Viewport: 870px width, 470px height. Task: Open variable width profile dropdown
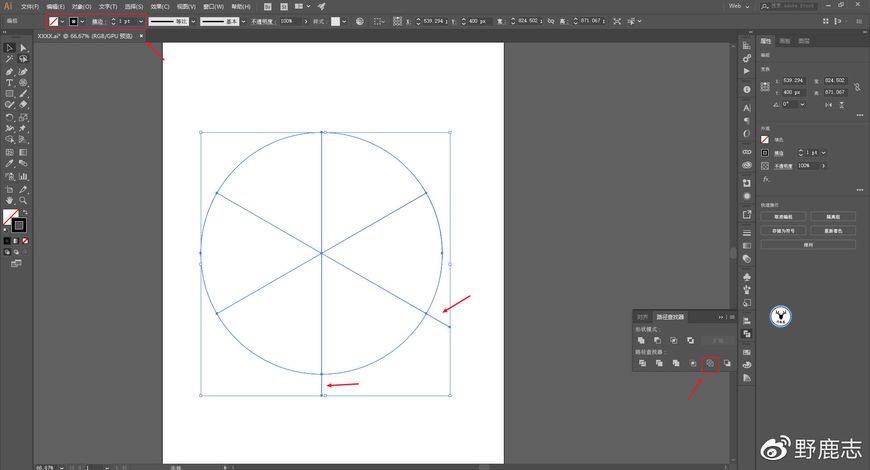[x=193, y=21]
